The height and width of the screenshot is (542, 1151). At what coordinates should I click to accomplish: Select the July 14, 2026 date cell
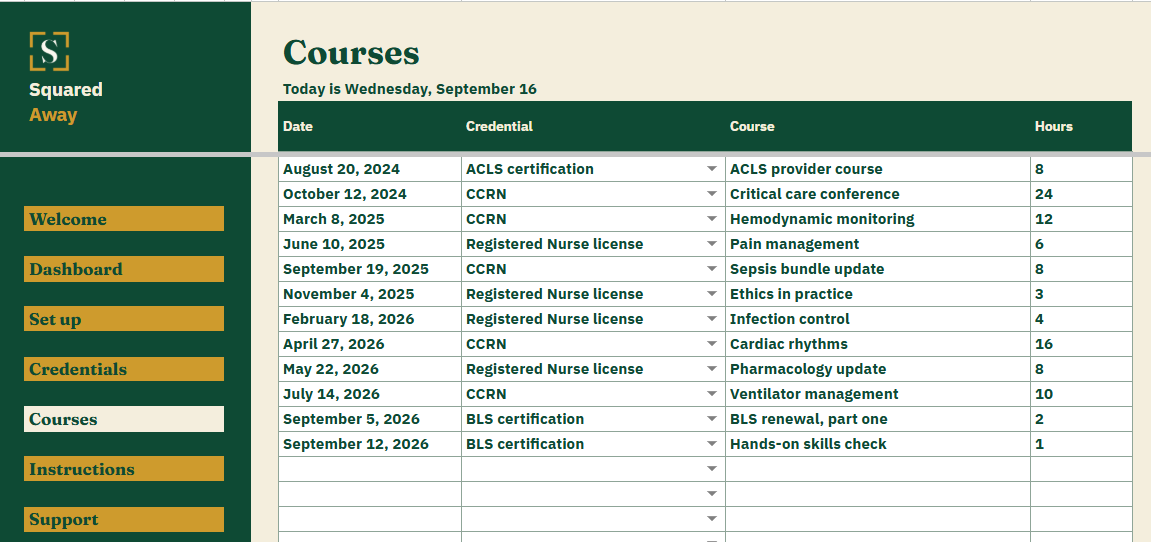(370, 394)
